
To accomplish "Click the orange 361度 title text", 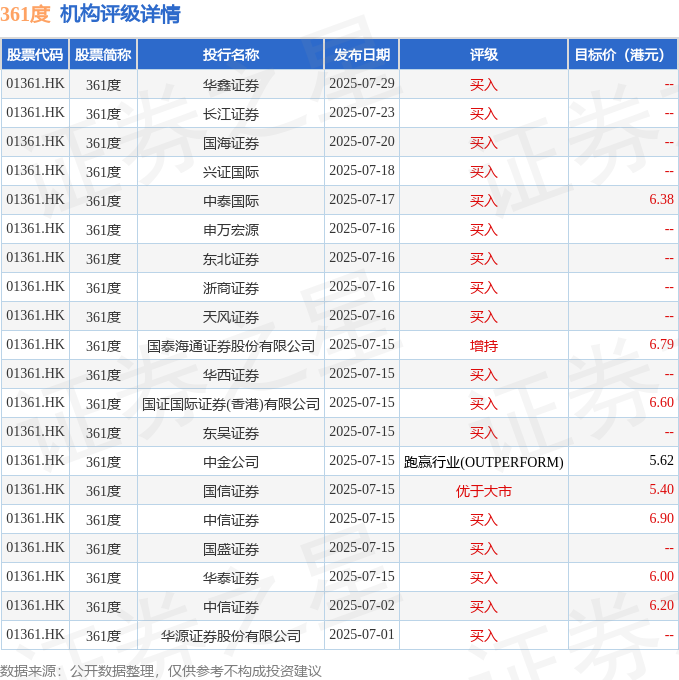I will 25,14.
